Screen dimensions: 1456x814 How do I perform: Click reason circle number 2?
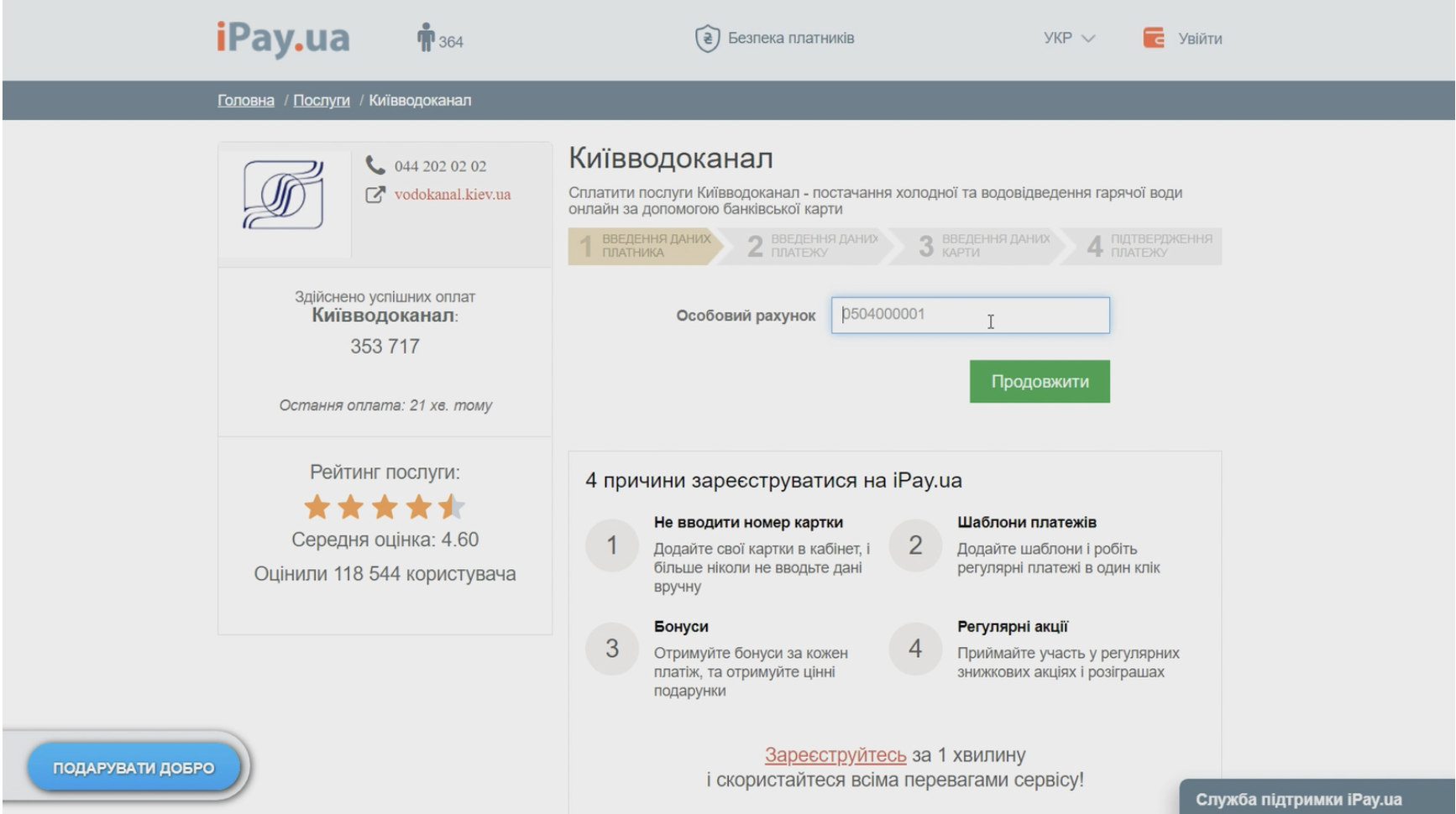tap(915, 545)
